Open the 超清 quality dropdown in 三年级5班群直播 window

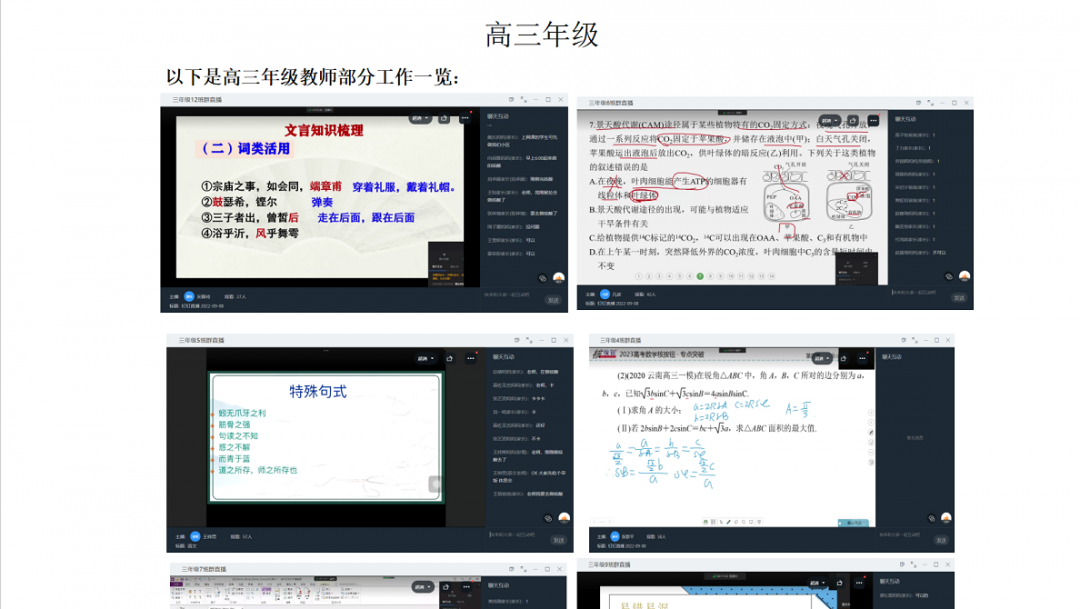pyautogui.click(x=426, y=358)
